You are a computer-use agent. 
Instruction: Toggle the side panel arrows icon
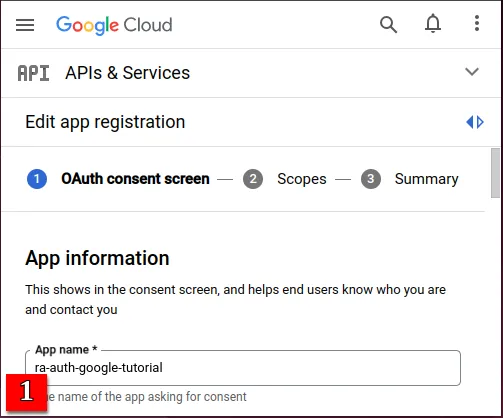[x=475, y=122]
